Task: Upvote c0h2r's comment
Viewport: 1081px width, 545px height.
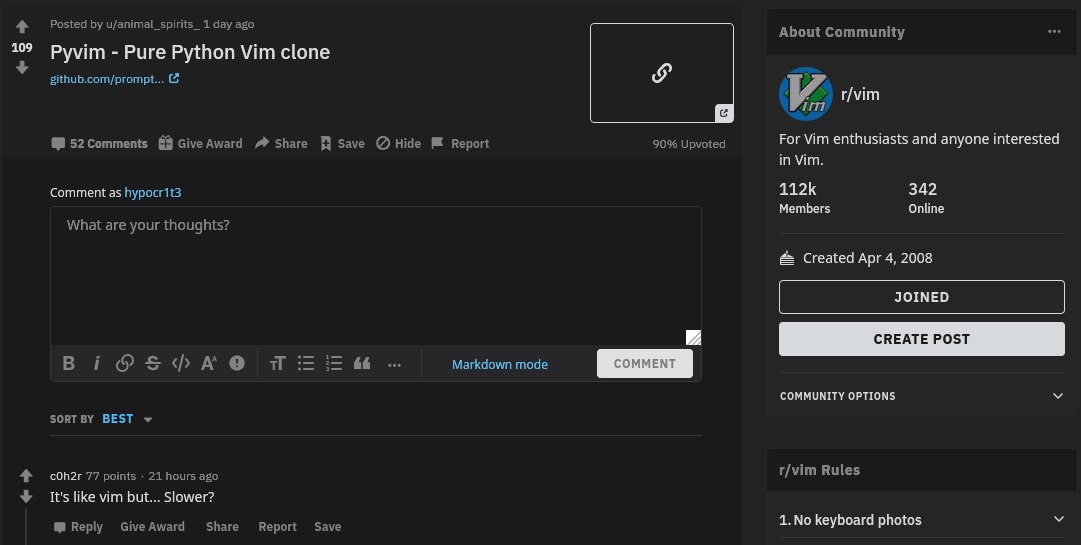Action: (26, 475)
